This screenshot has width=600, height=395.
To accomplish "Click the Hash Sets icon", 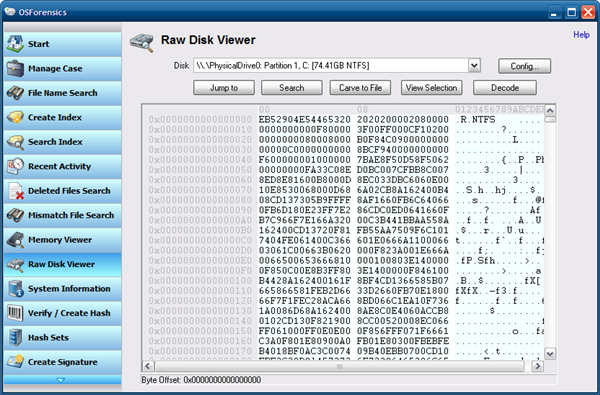I will [x=16, y=338].
